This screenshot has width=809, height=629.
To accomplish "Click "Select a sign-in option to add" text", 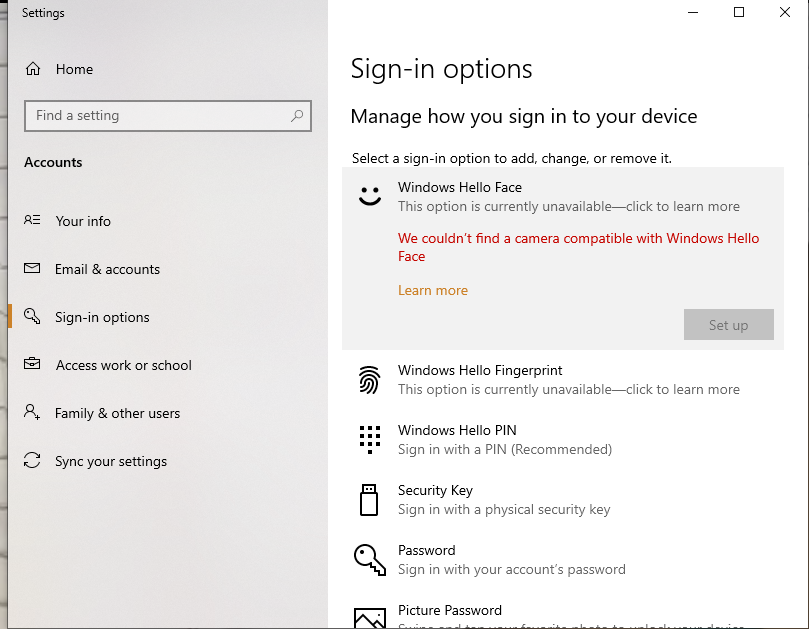I will [512, 158].
